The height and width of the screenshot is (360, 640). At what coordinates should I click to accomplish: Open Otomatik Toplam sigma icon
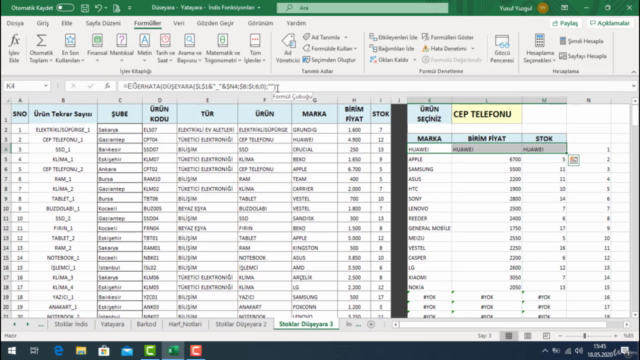click(x=41, y=41)
